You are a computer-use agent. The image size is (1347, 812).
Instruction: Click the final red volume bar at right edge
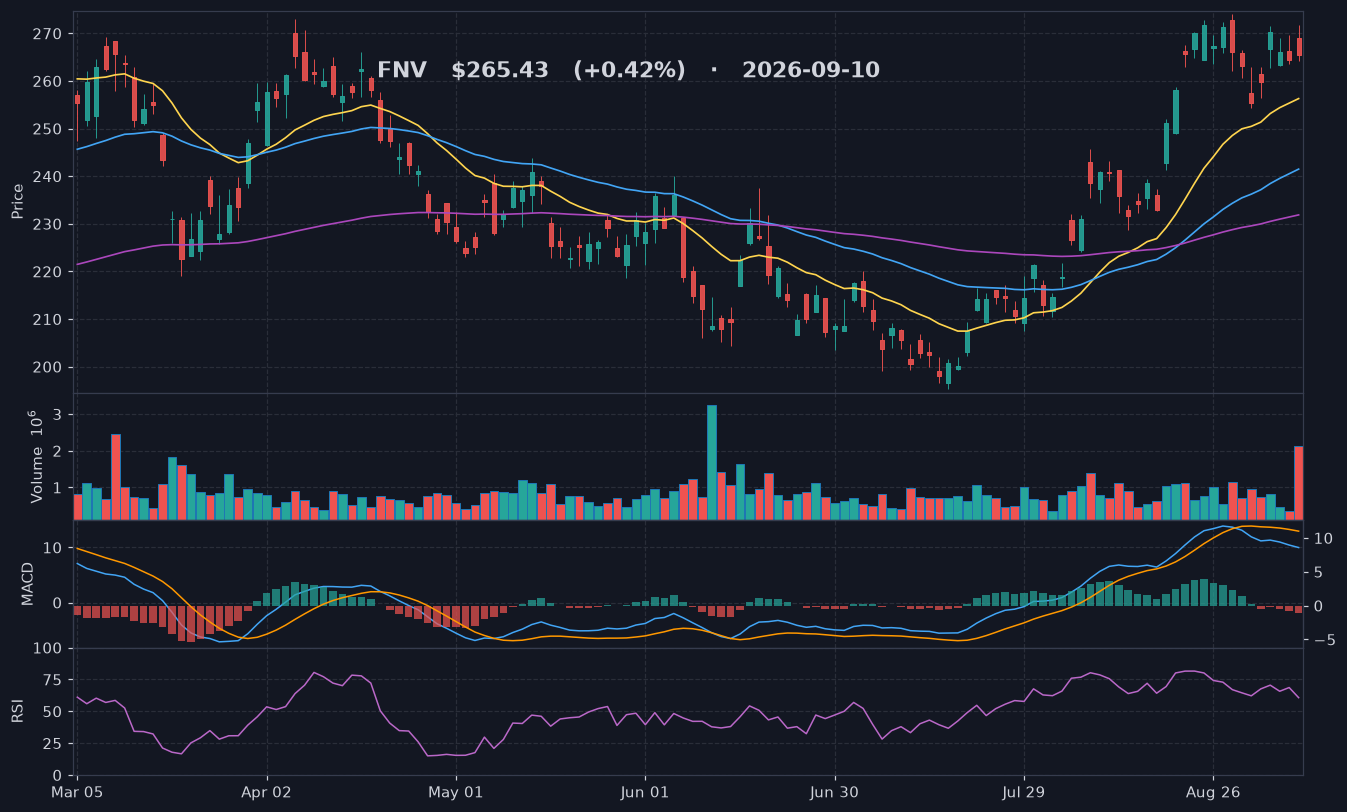point(1298,483)
